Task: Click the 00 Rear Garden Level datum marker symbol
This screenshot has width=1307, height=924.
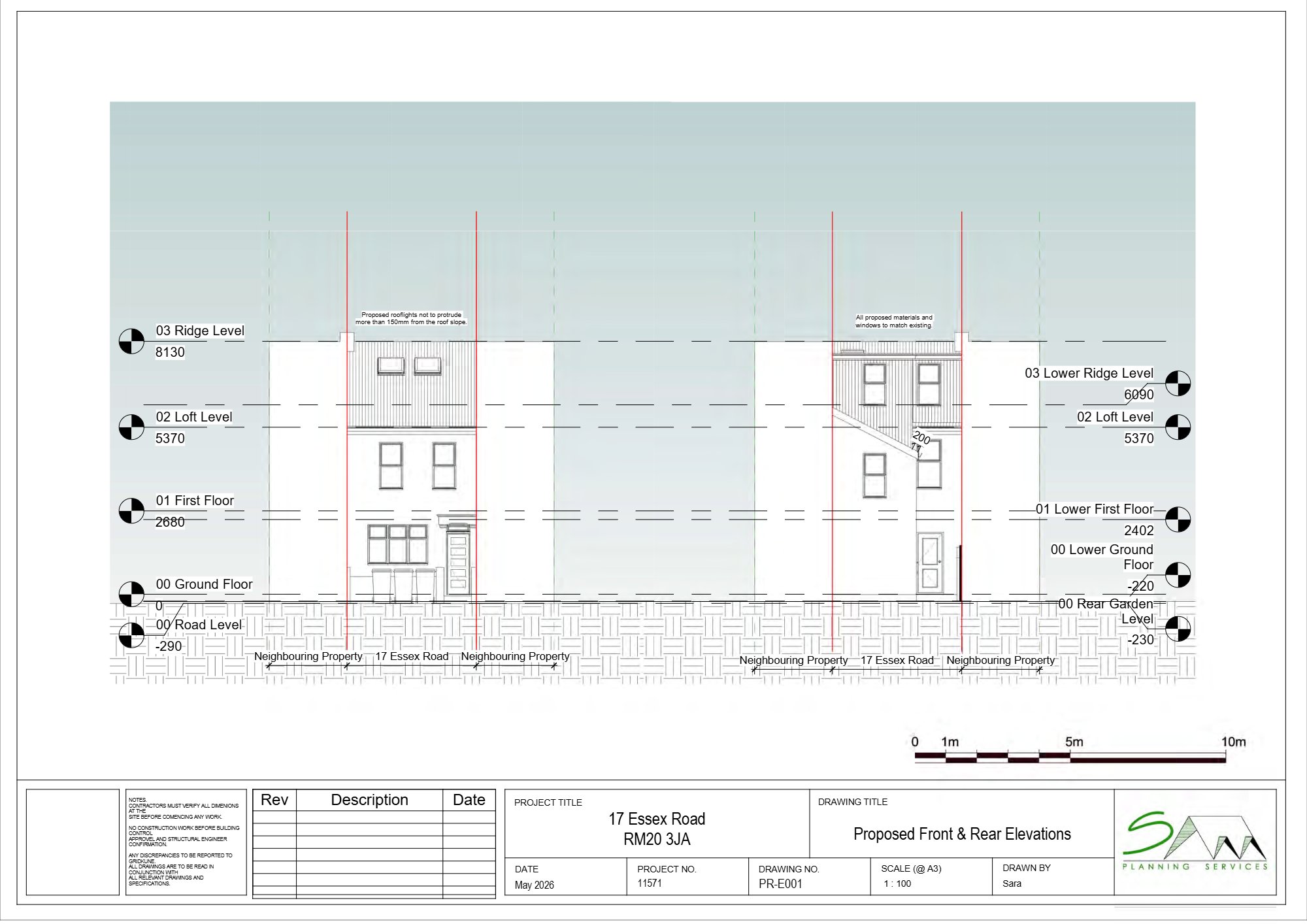Action: tap(1178, 629)
